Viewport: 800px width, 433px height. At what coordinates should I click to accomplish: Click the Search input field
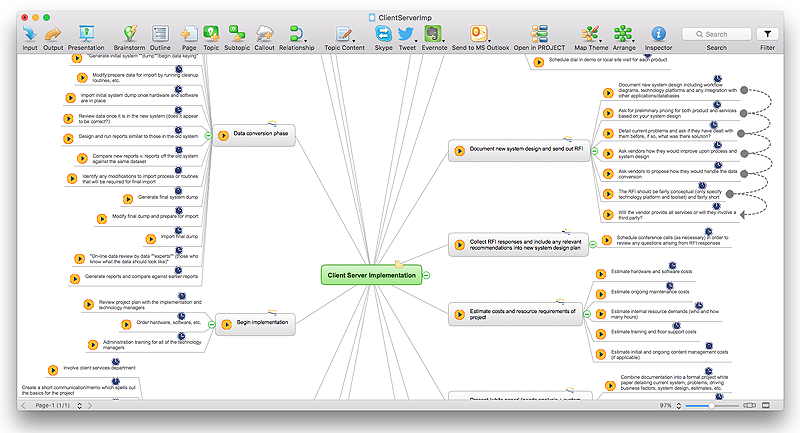point(717,34)
